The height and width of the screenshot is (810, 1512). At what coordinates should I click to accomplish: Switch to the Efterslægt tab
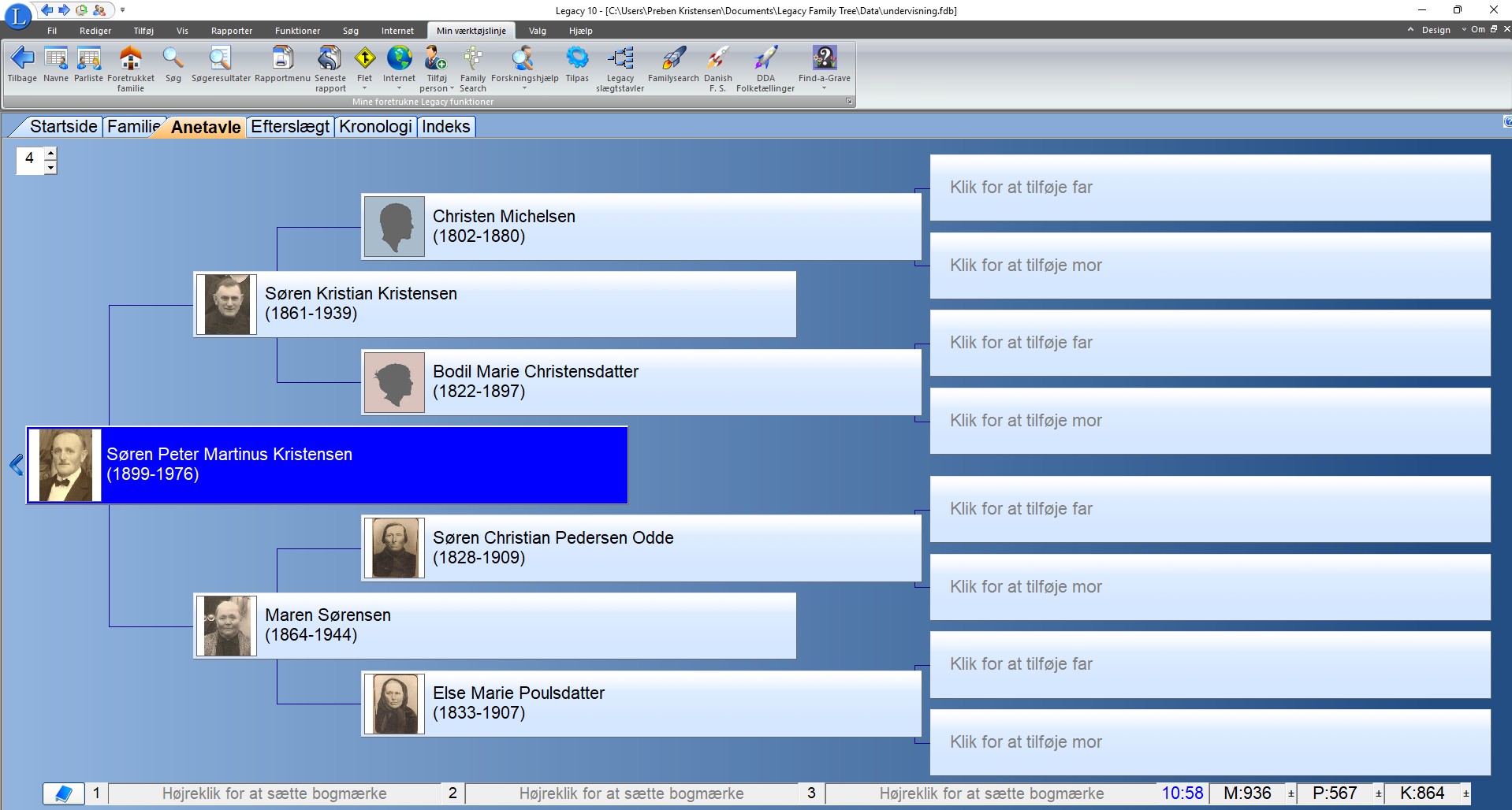[289, 127]
